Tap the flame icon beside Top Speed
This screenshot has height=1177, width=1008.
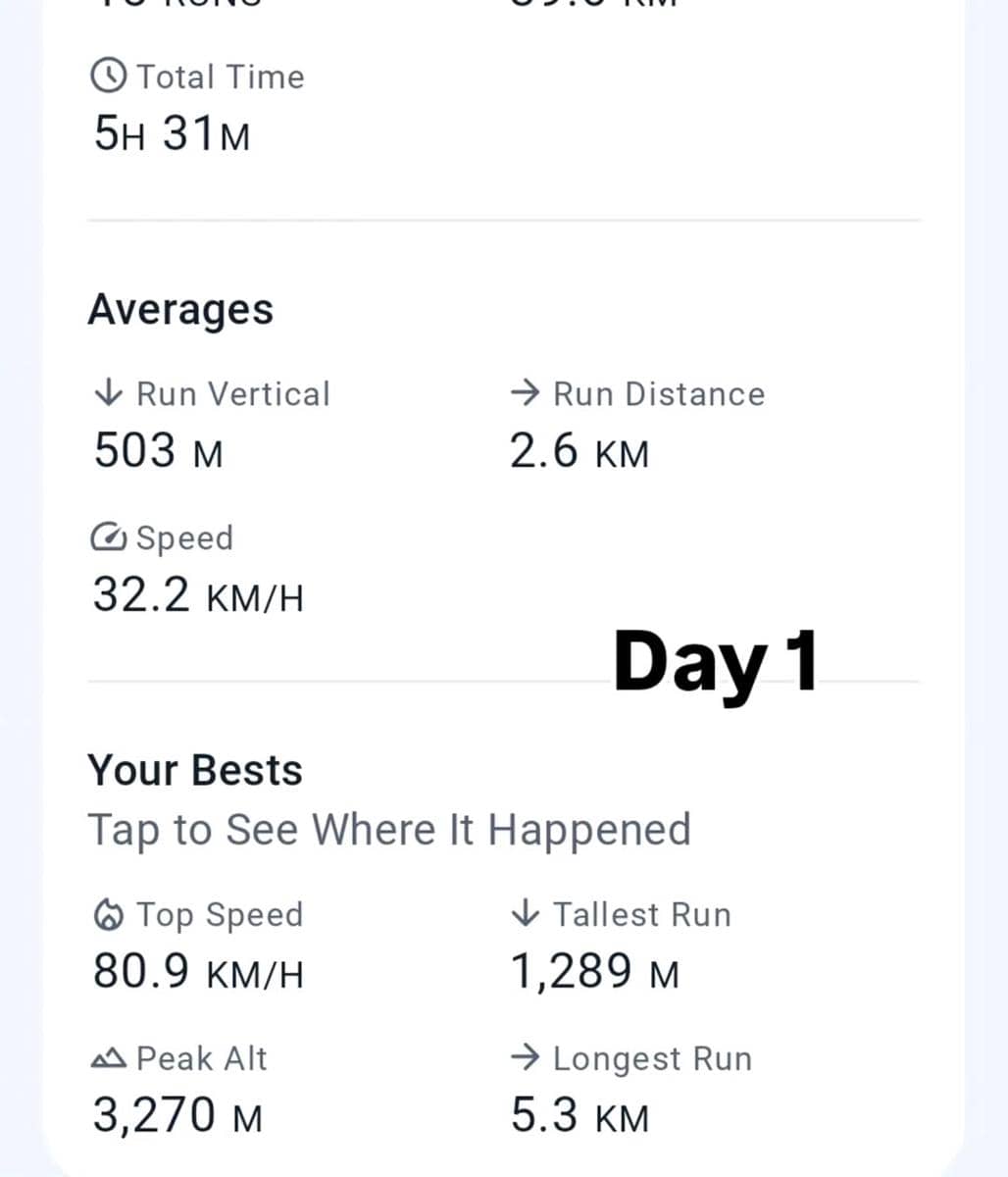[108, 915]
